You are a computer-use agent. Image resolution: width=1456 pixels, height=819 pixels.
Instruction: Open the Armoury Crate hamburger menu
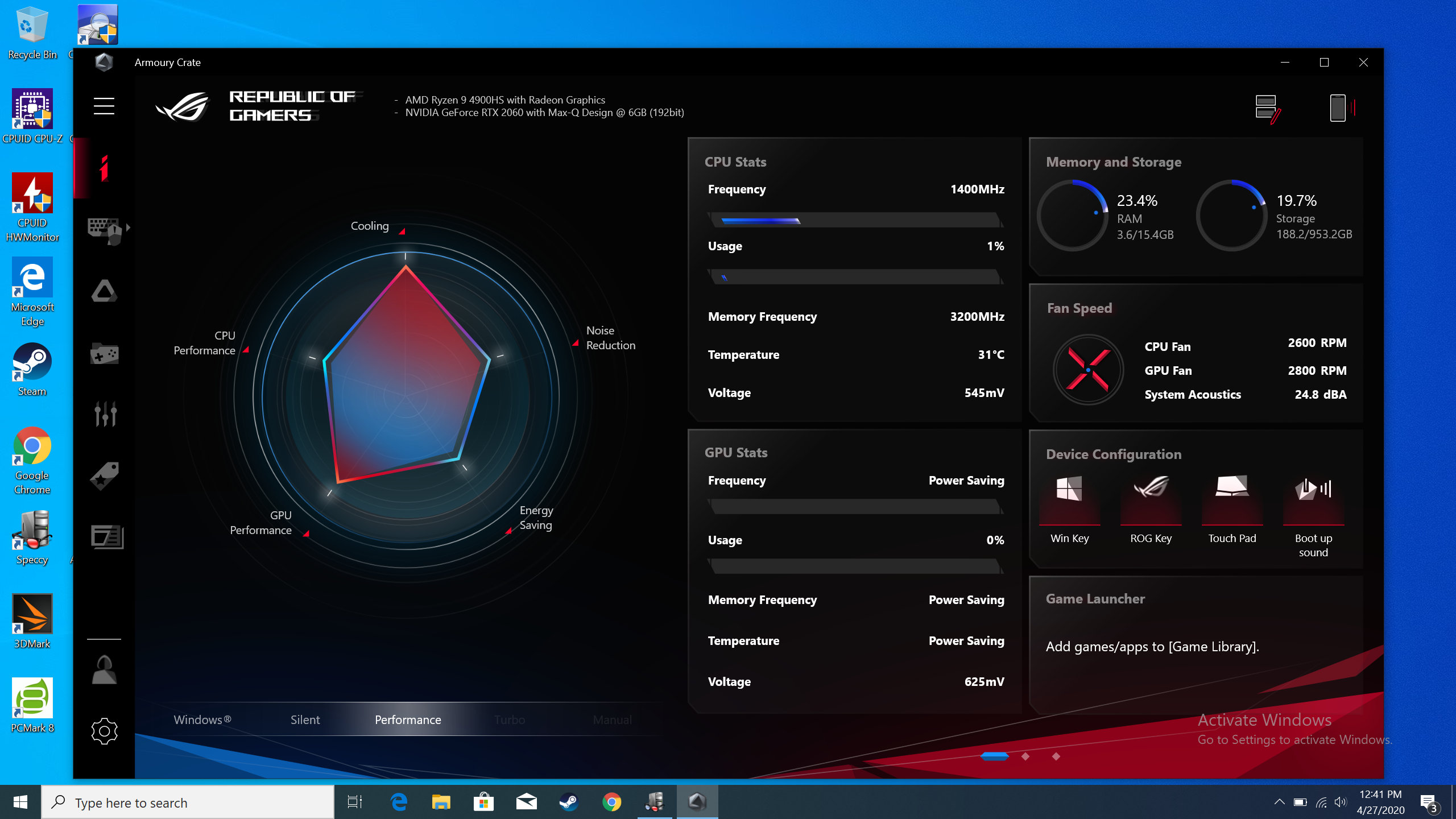(104, 106)
